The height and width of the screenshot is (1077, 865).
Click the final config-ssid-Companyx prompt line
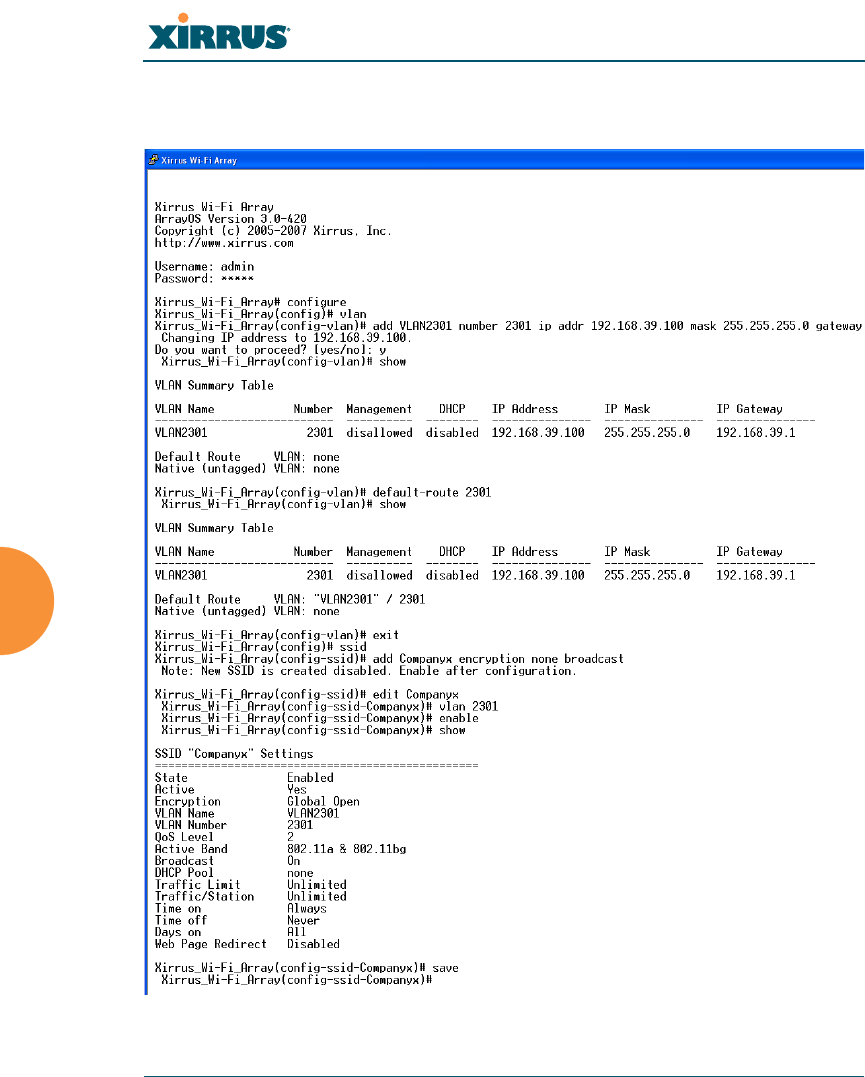tap(296, 980)
